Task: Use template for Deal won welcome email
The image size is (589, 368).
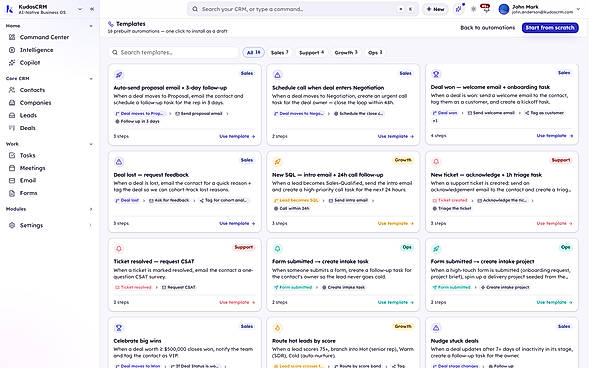Action: 555,136
